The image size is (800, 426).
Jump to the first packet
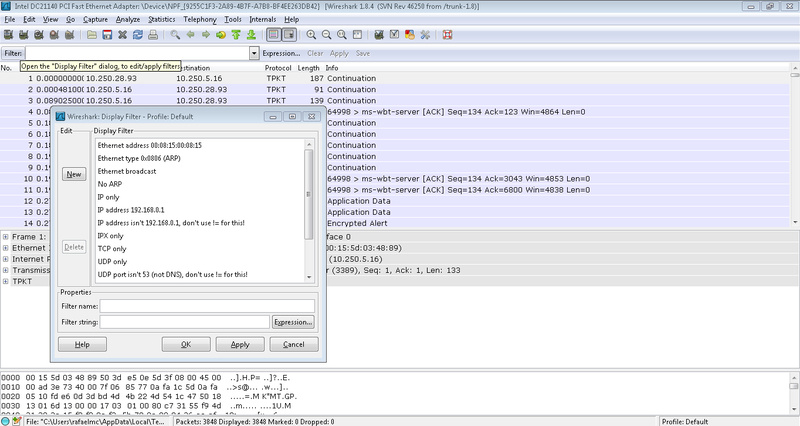coord(236,35)
